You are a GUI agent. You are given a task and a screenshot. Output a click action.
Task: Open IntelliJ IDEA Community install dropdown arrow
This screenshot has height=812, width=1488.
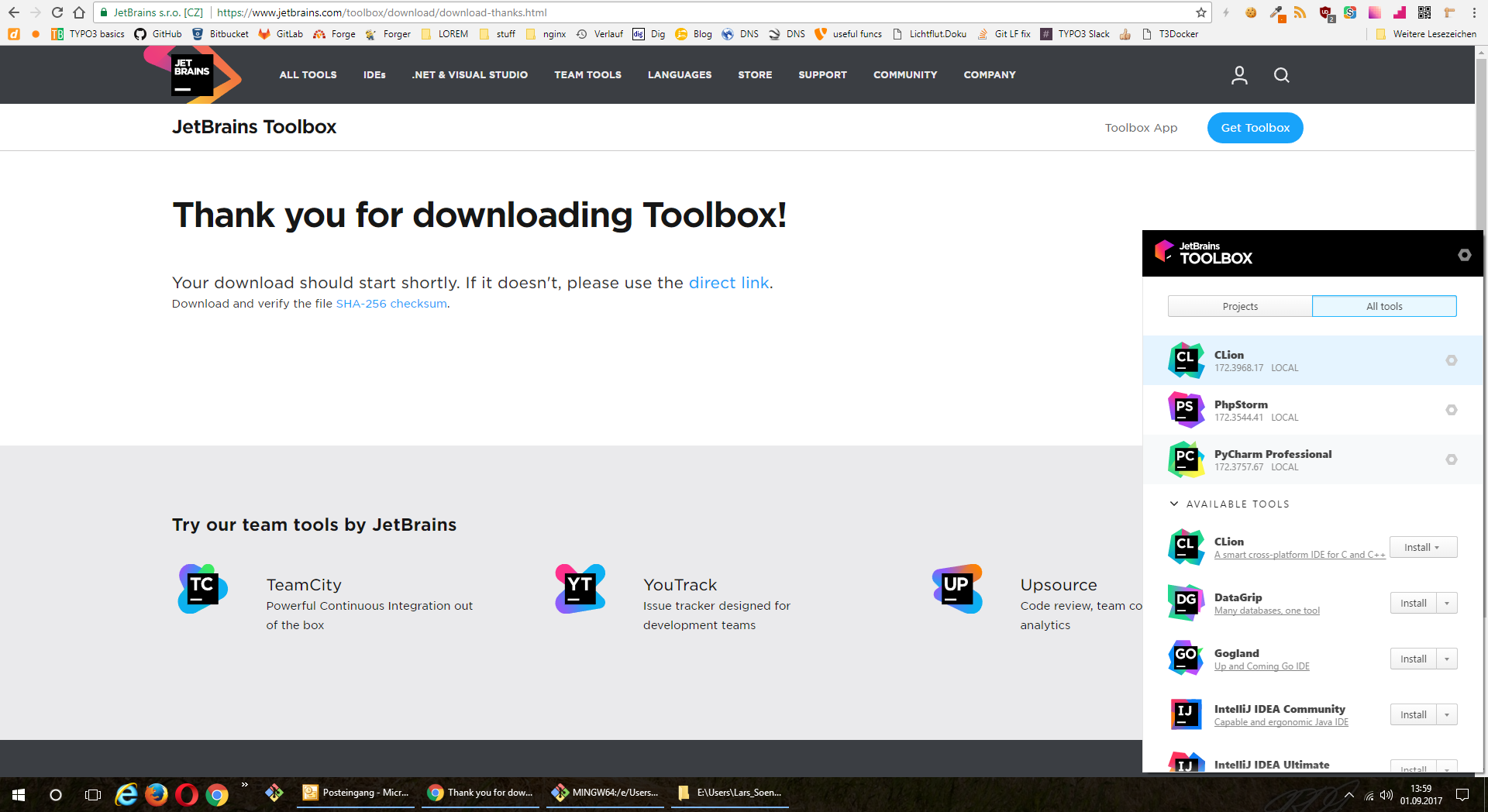pyautogui.click(x=1447, y=715)
